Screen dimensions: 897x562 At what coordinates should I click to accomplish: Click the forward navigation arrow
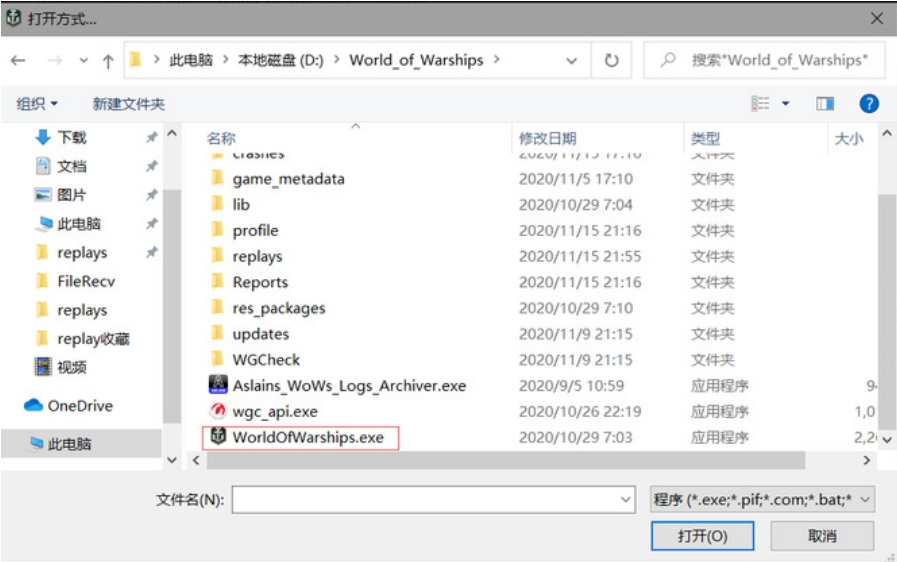(x=54, y=60)
